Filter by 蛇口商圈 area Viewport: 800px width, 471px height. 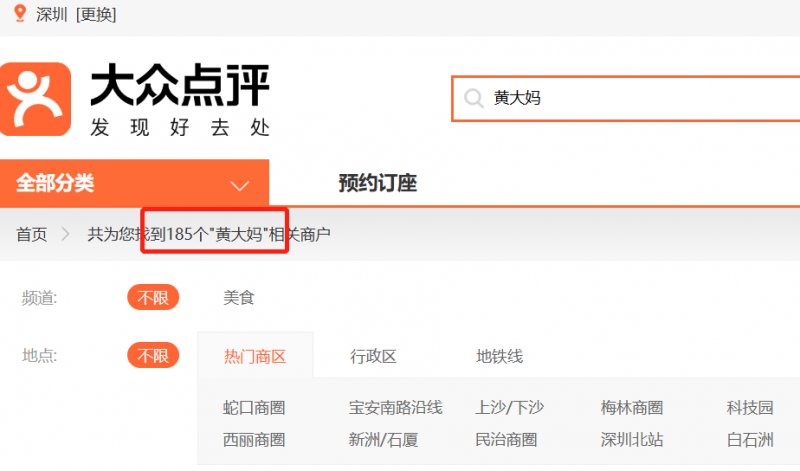tap(254, 408)
